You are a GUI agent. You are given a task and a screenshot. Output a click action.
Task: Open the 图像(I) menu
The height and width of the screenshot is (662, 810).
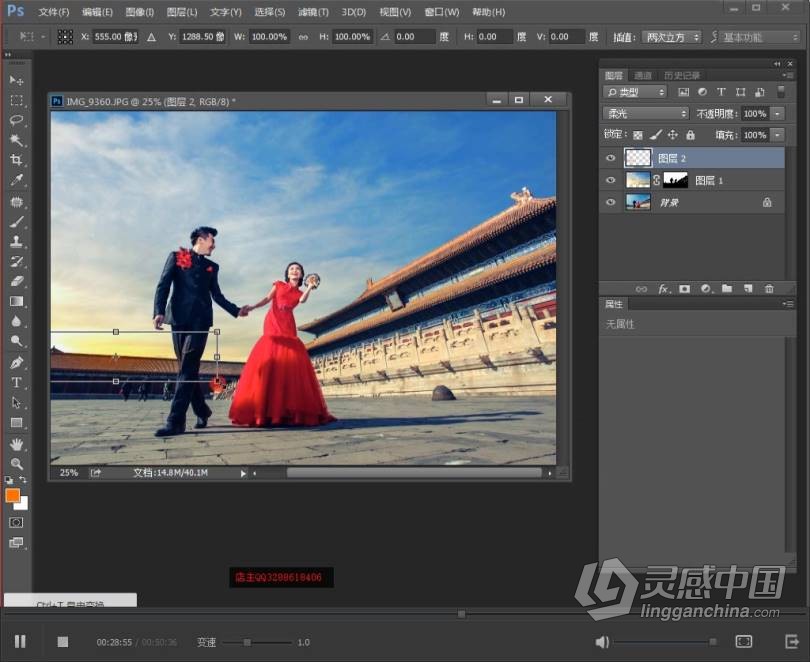[x=139, y=12]
